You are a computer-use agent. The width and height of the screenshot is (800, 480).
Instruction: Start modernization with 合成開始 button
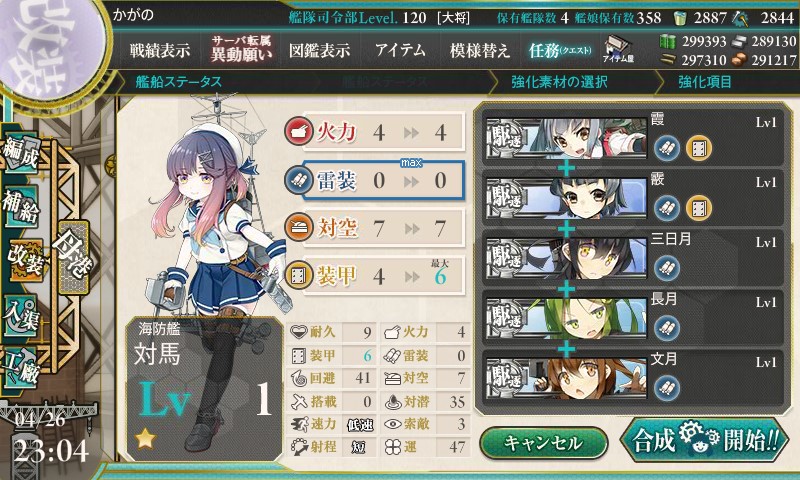pyautogui.click(x=705, y=440)
